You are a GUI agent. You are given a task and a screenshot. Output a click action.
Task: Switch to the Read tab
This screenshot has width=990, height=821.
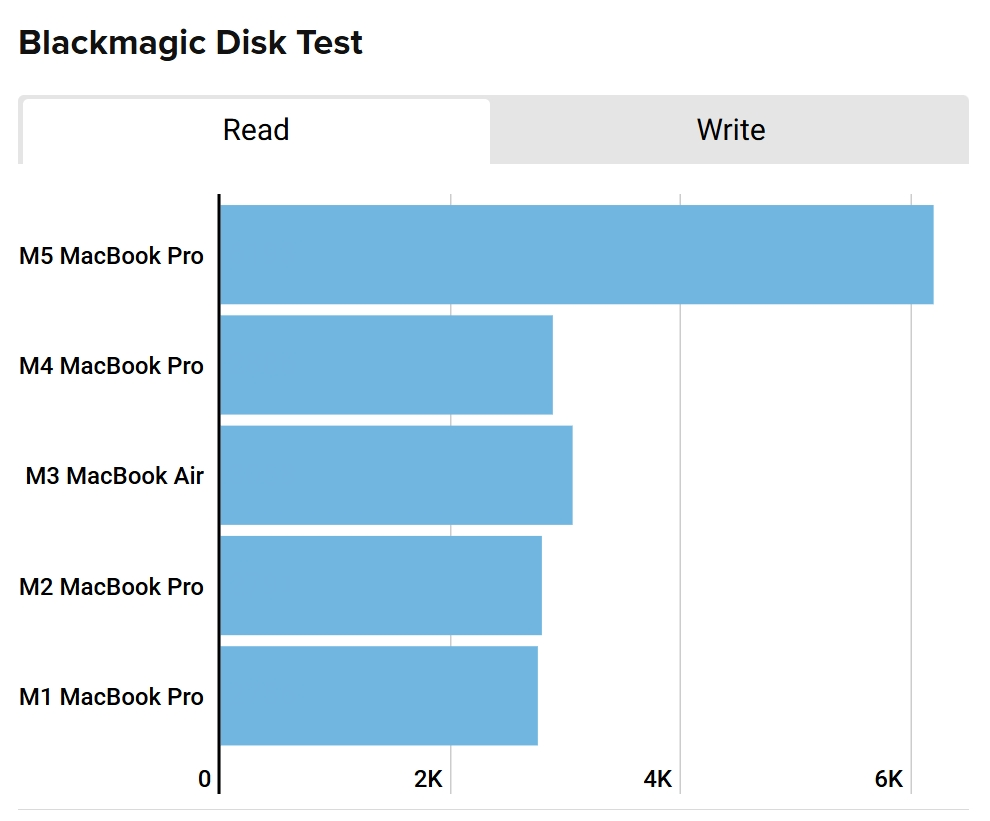[256, 130]
